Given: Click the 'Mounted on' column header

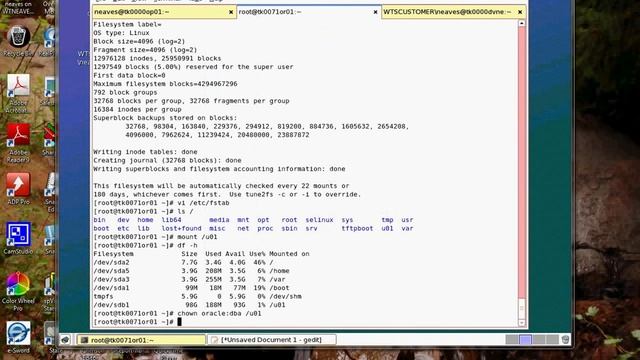Looking at the screenshot, I should (x=289, y=254).
